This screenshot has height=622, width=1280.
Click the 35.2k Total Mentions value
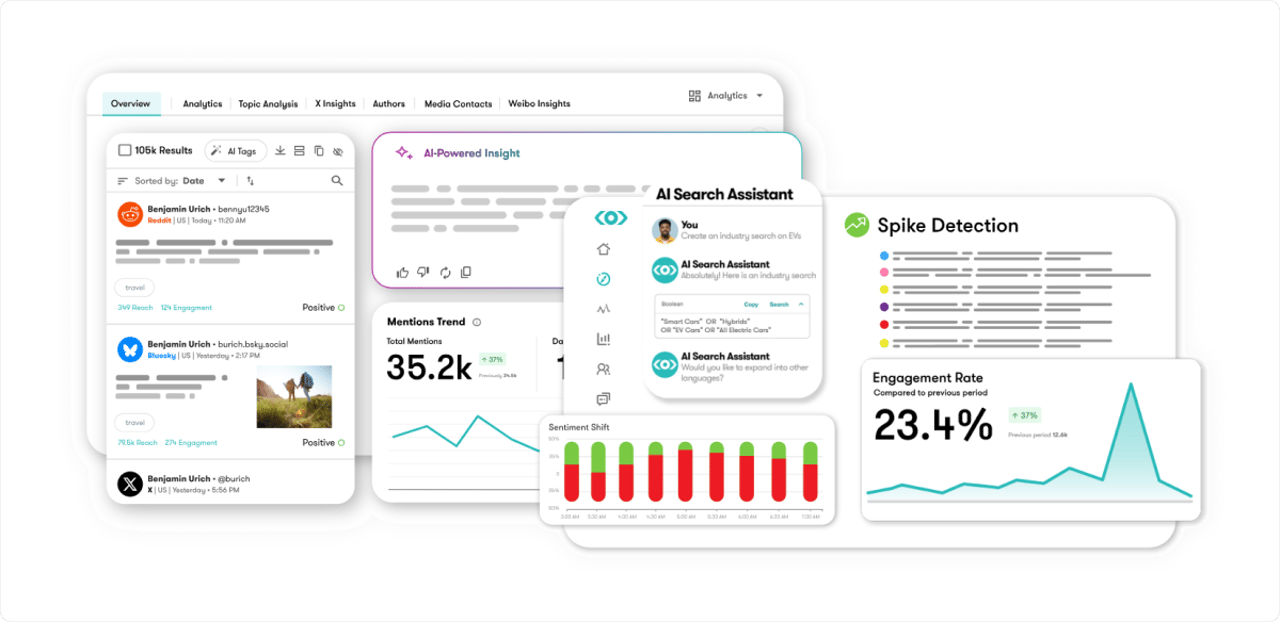429,368
